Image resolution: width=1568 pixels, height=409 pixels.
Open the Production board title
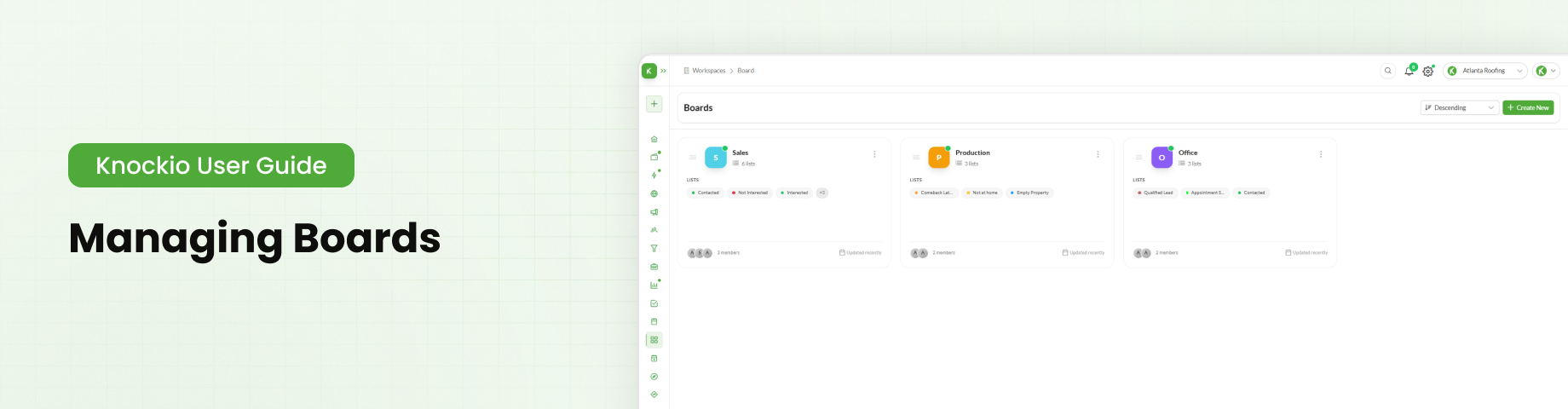tap(972, 153)
